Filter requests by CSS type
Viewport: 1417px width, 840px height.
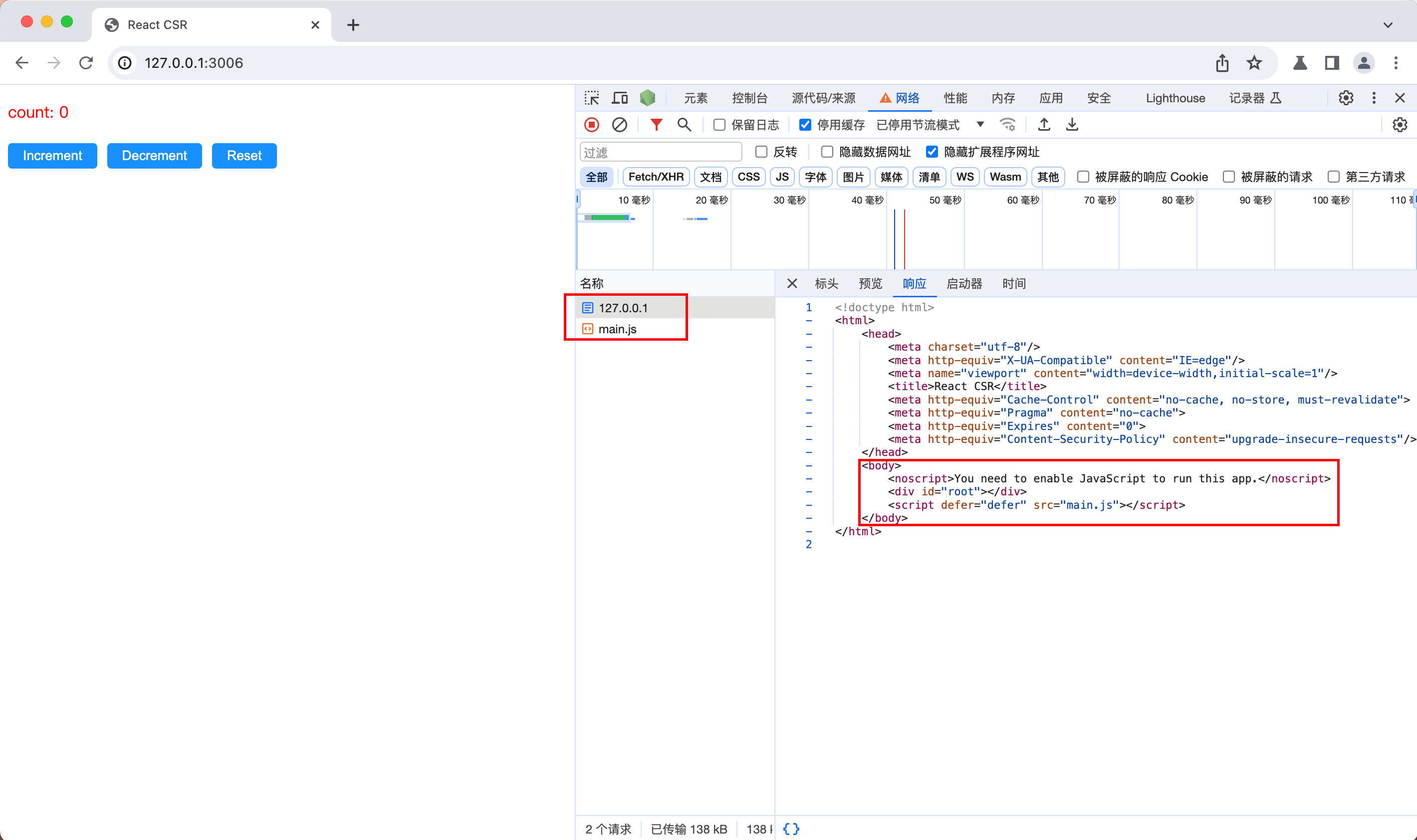[x=748, y=177]
